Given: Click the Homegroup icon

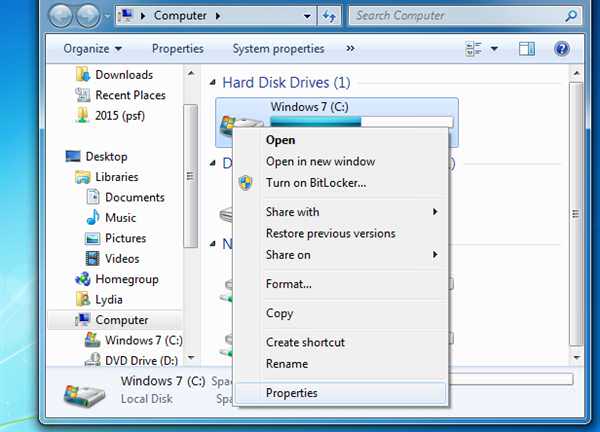Looking at the screenshot, I should point(83,279).
